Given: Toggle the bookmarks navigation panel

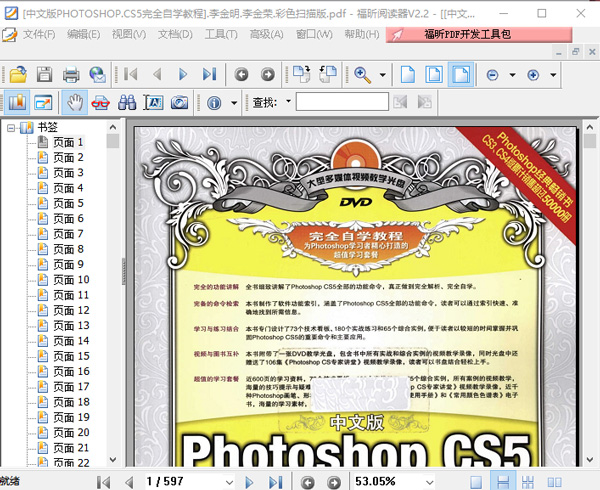Looking at the screenshot, I should tap(17, 103).
